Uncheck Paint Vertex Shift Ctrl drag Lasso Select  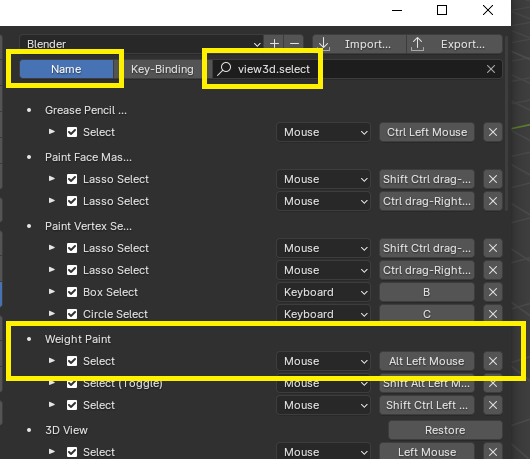72,248
